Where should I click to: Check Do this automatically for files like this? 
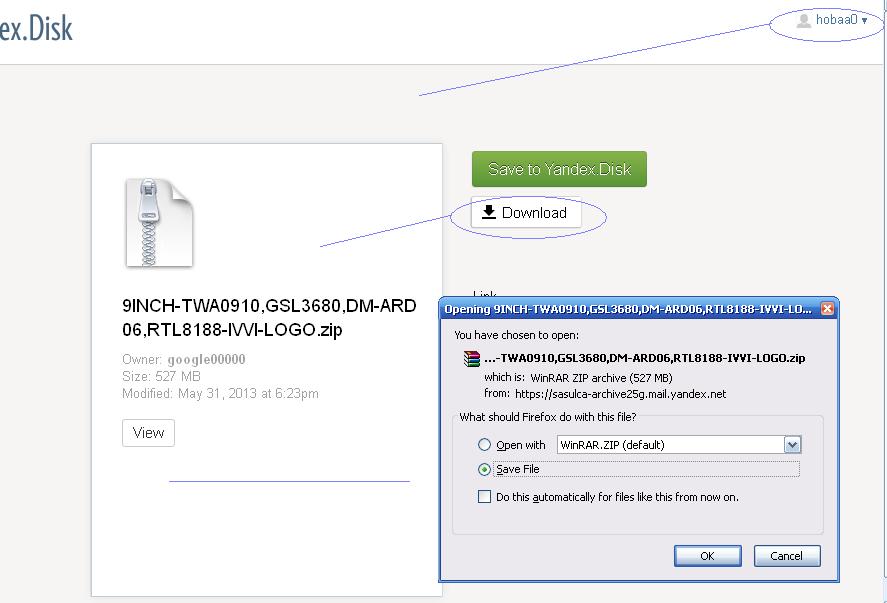(x=484, y=497)
